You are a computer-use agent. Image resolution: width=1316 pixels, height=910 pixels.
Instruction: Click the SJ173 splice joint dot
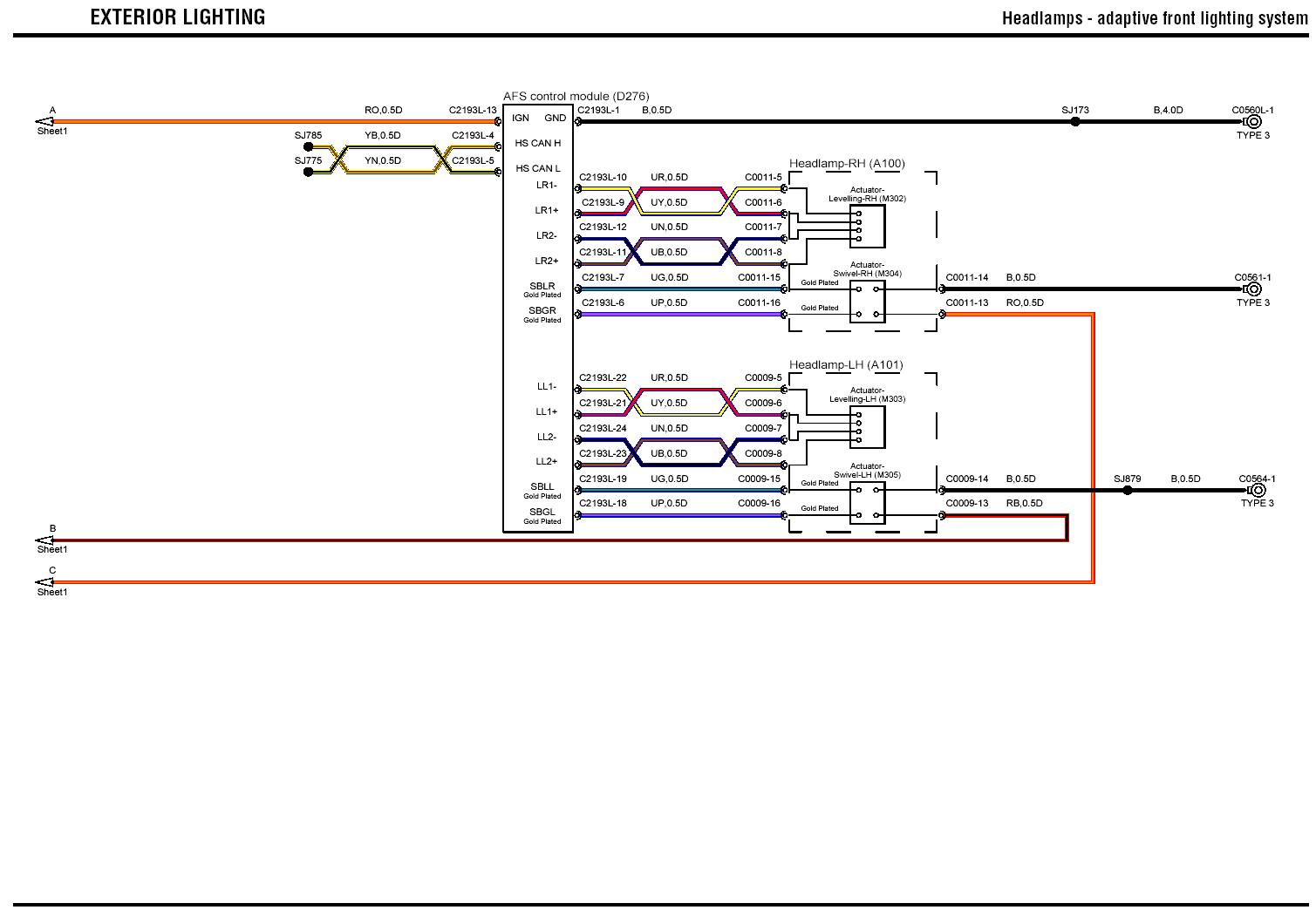pos(1075,122)
